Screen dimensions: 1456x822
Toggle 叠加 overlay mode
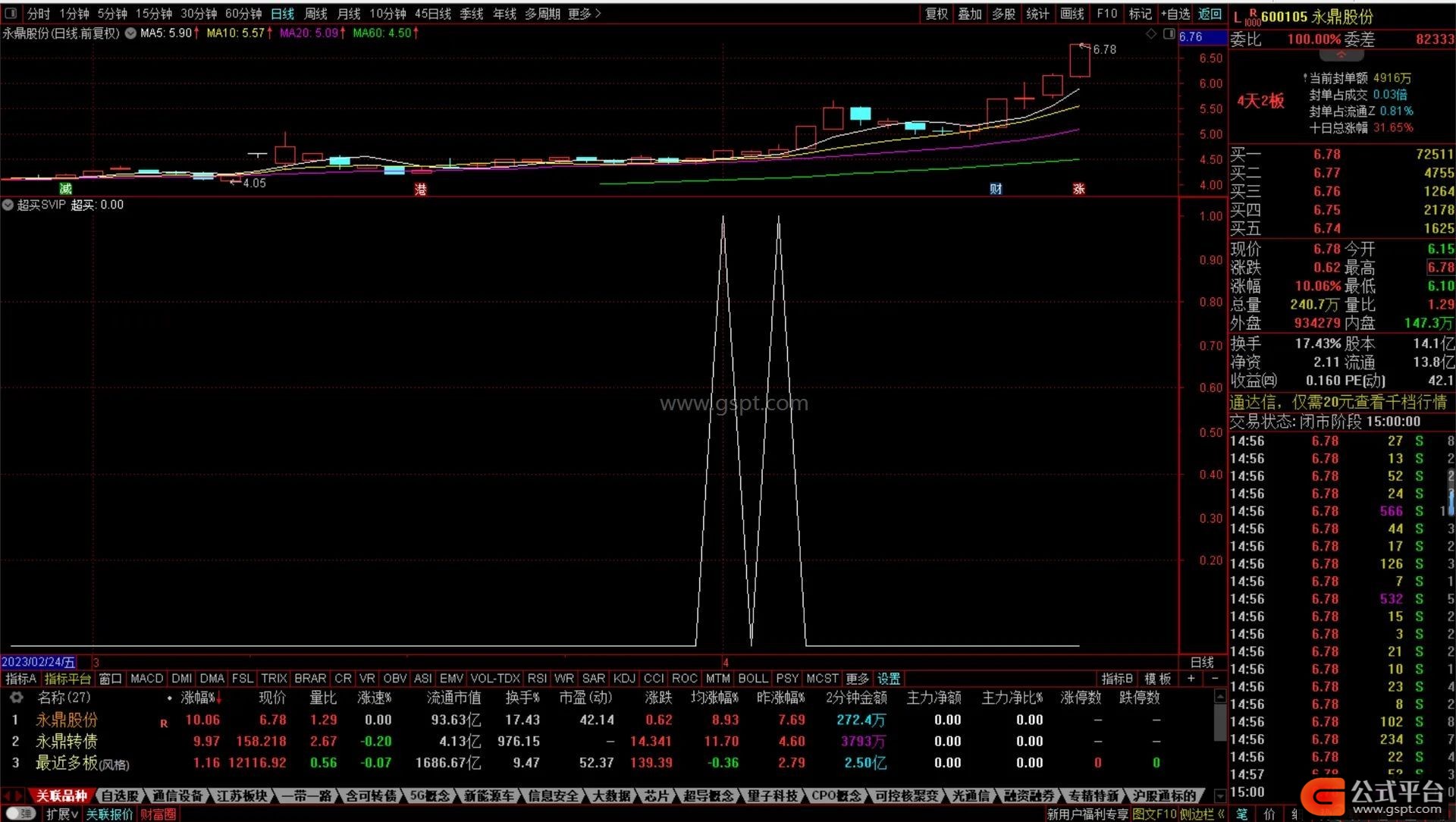coord(970,14)
